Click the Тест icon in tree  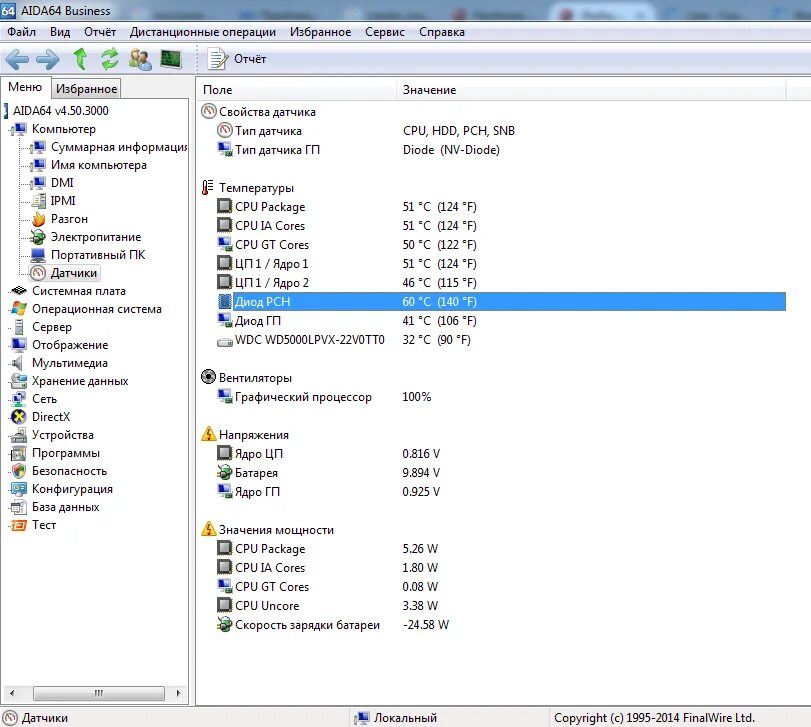19,525
